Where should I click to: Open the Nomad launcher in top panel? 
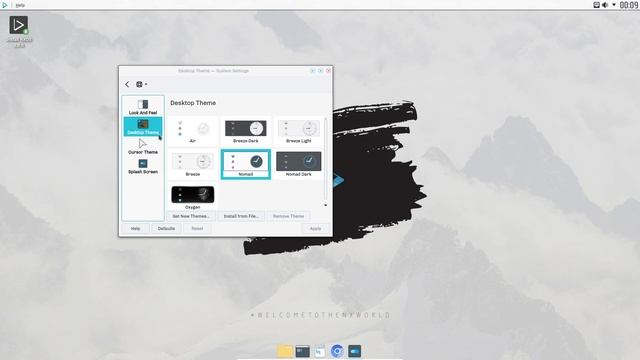[5, 5]
